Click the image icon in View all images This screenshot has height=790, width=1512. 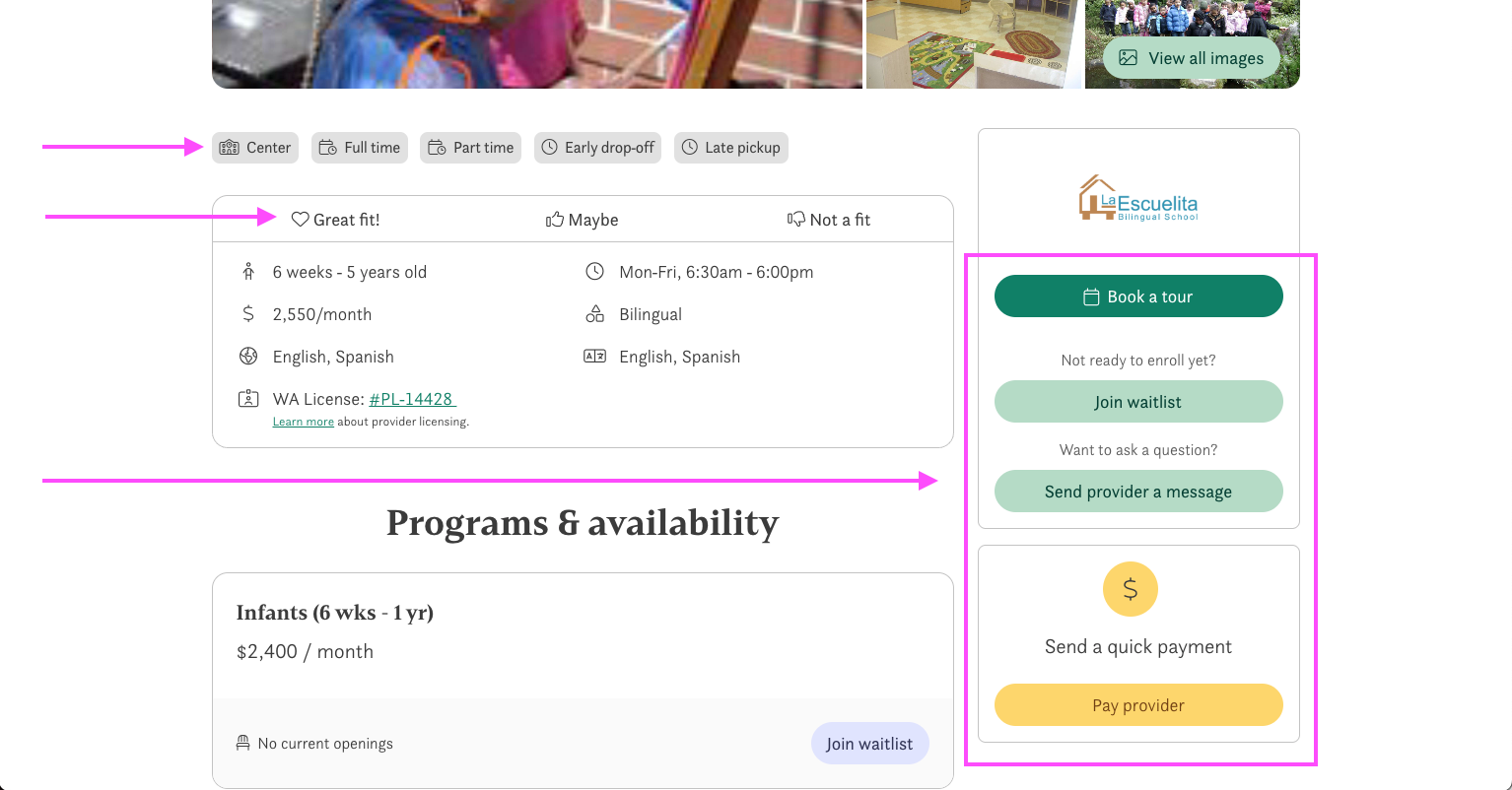point(1129,58)
